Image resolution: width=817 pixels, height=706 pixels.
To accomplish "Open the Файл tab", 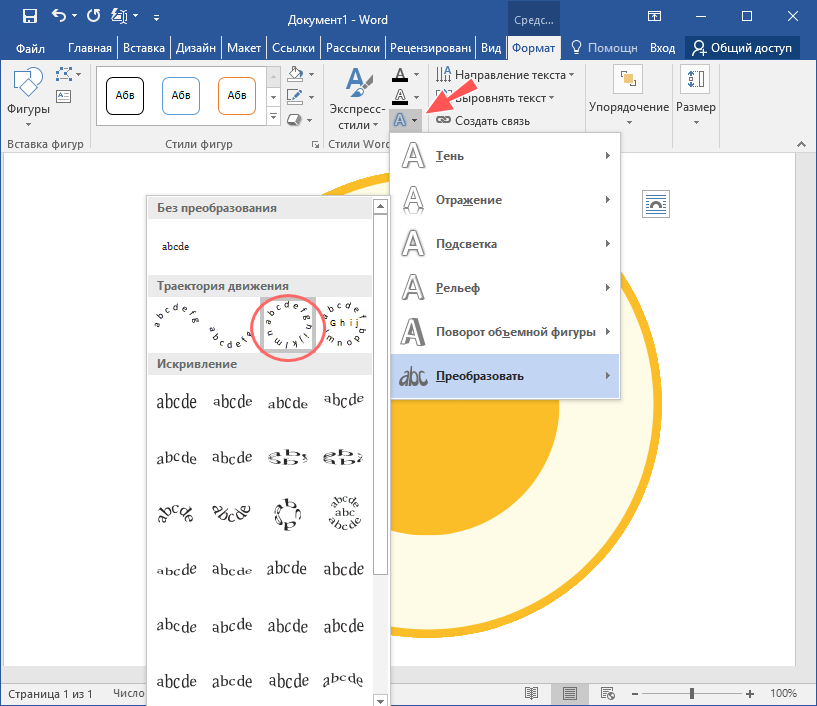I will pyautogui.click(x=30, y=48).
